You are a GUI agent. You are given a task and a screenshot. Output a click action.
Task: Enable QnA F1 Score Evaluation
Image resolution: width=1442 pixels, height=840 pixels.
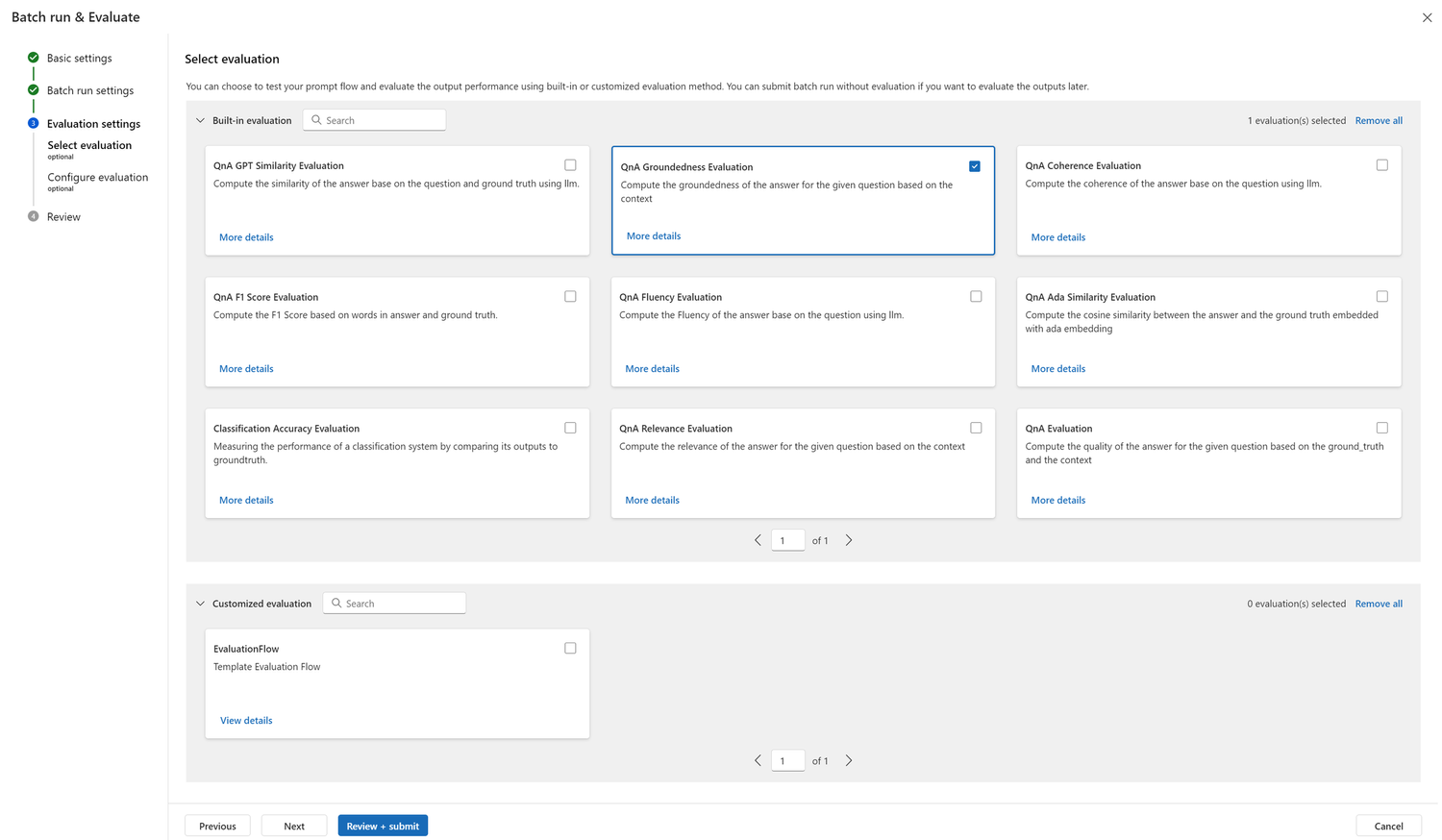[x=570, y=296]
